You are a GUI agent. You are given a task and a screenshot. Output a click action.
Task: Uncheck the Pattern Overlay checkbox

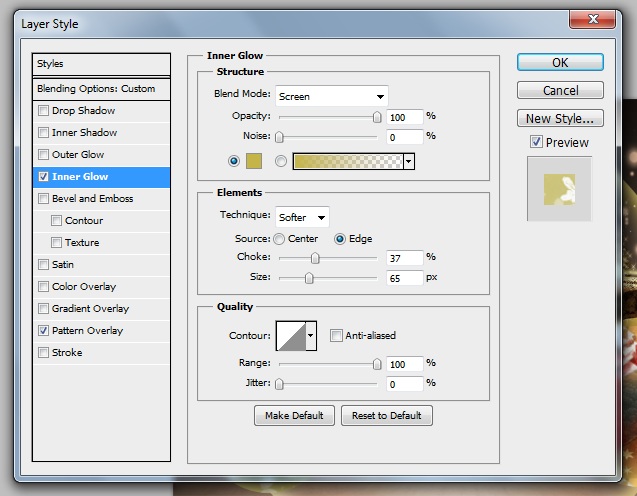pos(43,331)
